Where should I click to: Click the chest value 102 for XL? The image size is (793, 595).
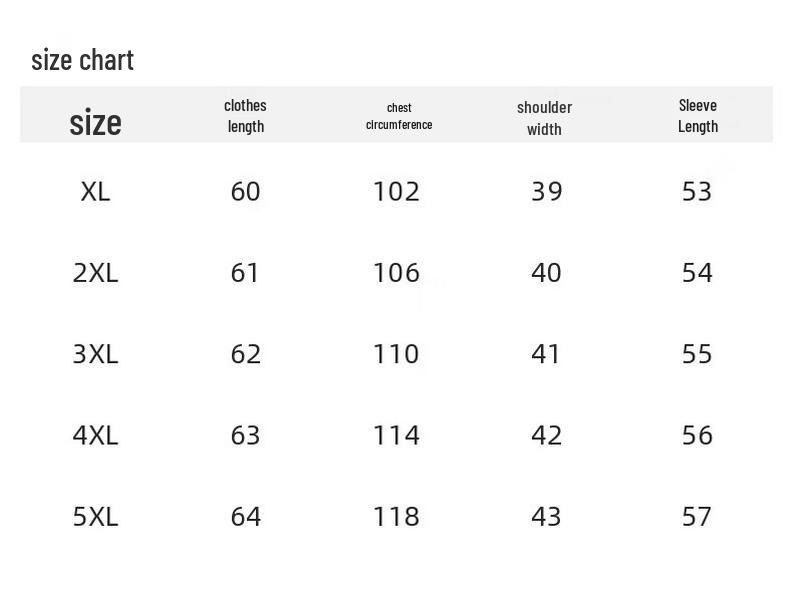[396, 191]
